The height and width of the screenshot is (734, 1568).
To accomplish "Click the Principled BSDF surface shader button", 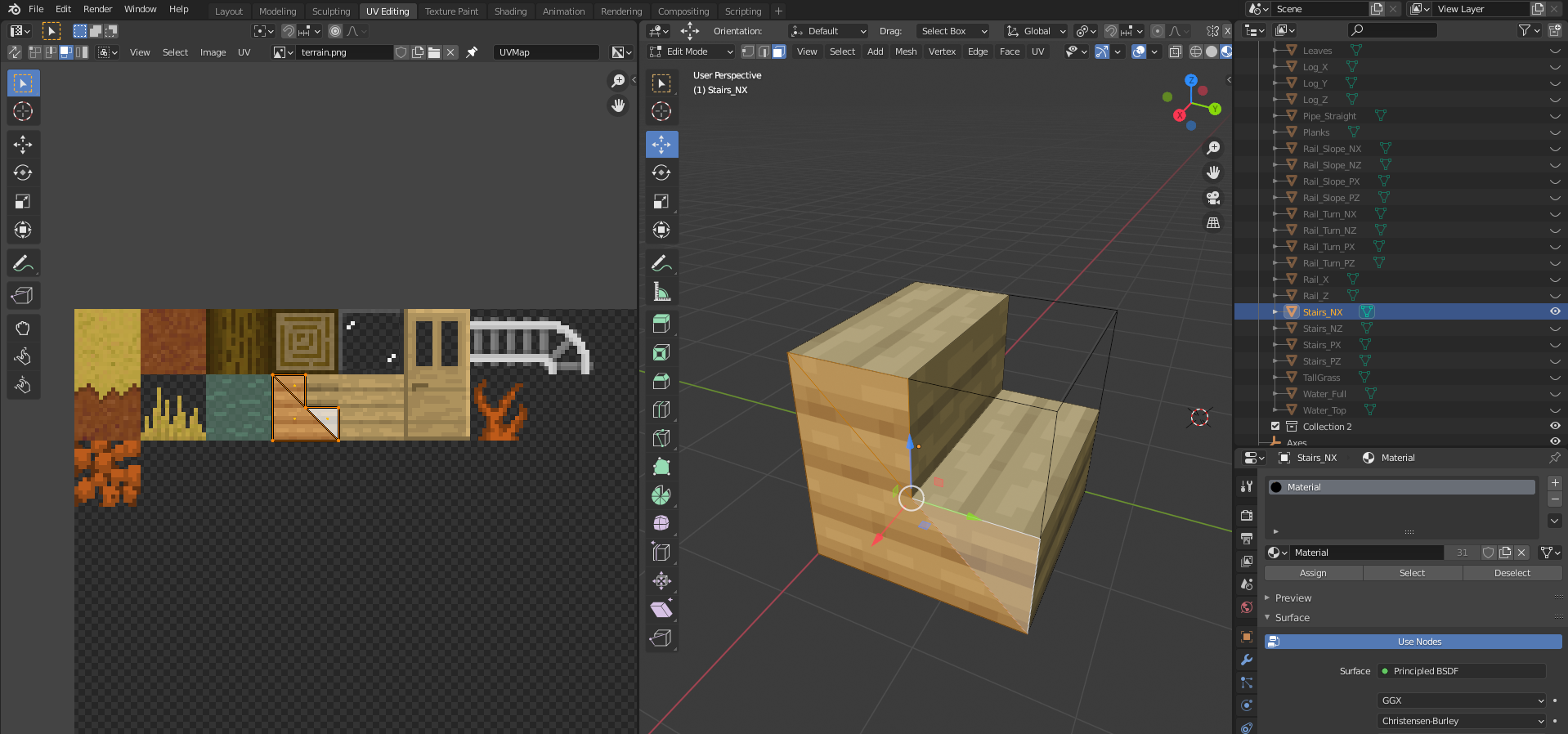I will (1462, 671).
